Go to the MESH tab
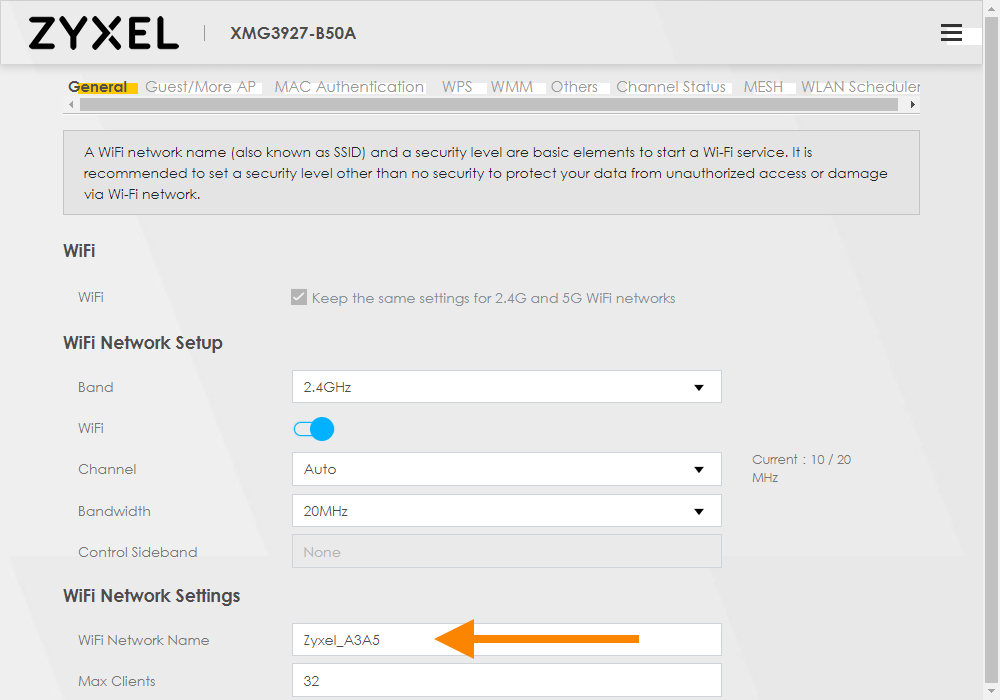 click(763, 87)
